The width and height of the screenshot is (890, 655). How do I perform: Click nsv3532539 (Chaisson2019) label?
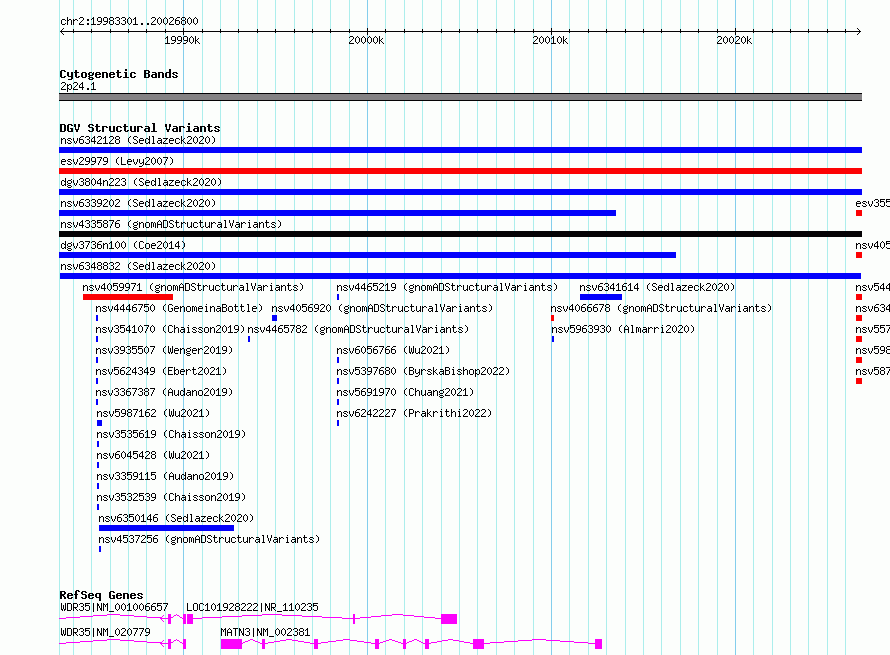click(x=171, y=497)
